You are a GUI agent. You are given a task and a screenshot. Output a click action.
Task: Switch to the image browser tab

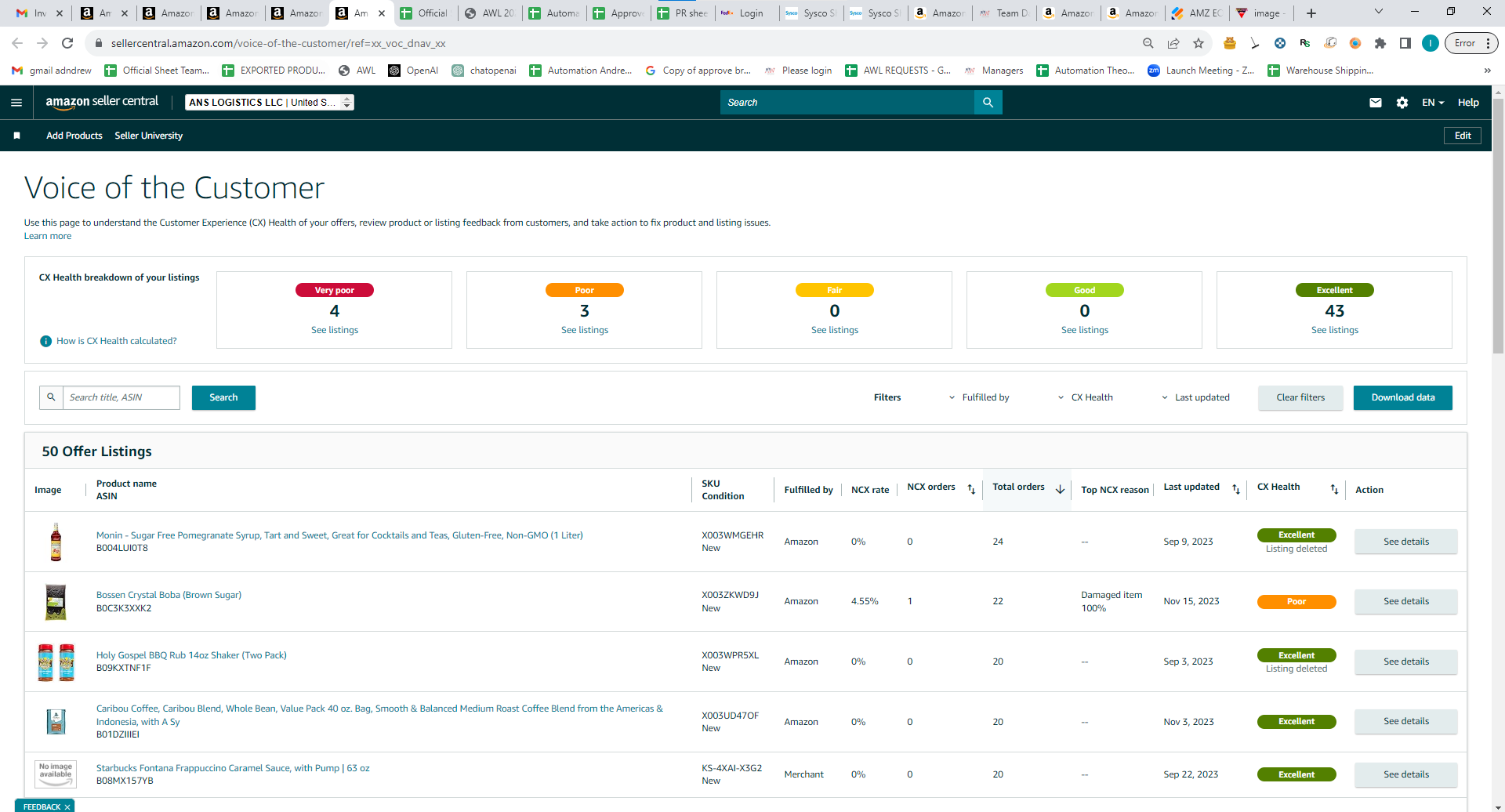click(1261, 13)
